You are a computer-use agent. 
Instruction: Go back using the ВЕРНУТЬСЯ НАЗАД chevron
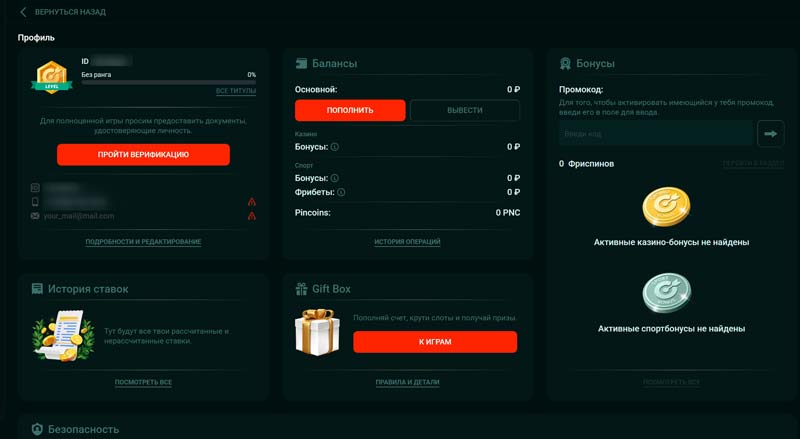click(x=23, y=12)
